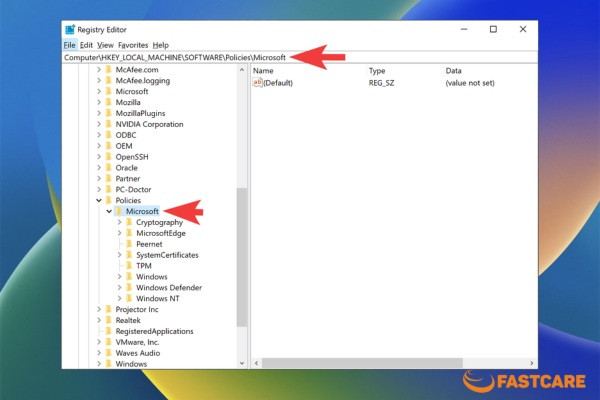Image resolution: width=600 pixels, height=400 pixels.
Task: Click the tree pane vertical scrollbar thumb
Action: (242, 257)
